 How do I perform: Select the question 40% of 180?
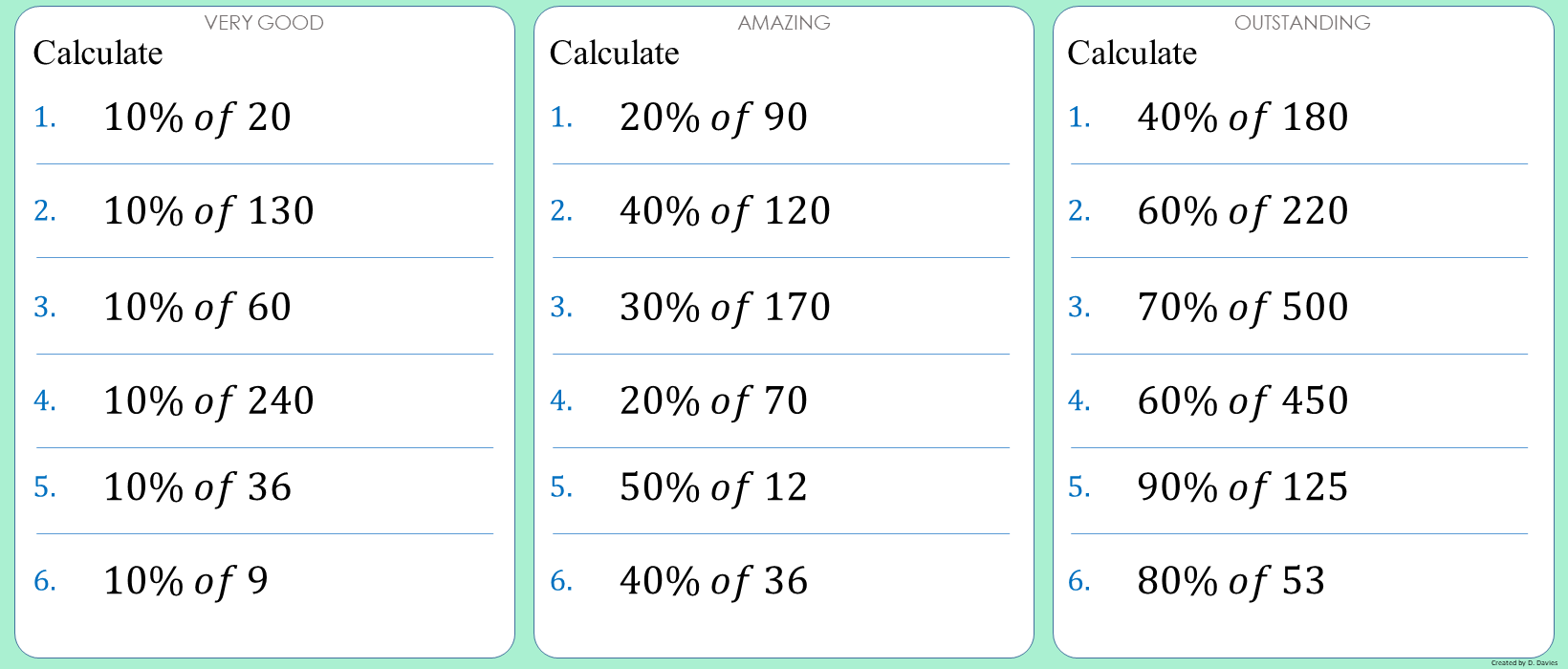(x=1242, y=118)
